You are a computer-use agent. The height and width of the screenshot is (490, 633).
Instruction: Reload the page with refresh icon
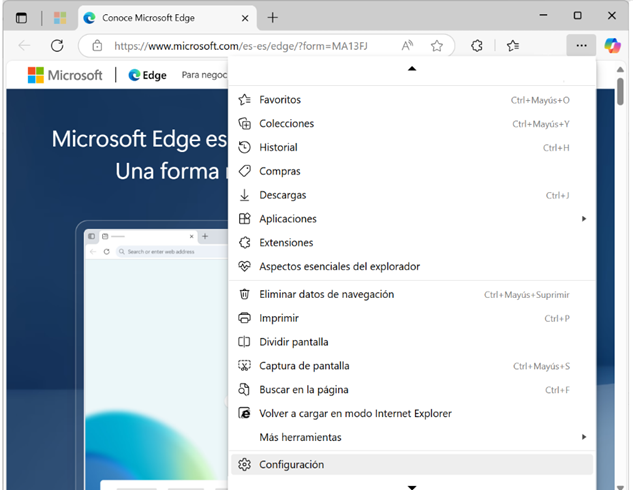point(57,46)
